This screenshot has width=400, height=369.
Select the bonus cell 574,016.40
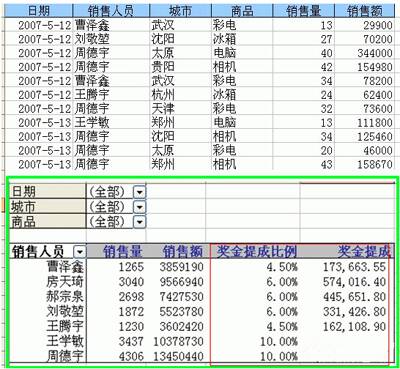[x=354, y=282]
